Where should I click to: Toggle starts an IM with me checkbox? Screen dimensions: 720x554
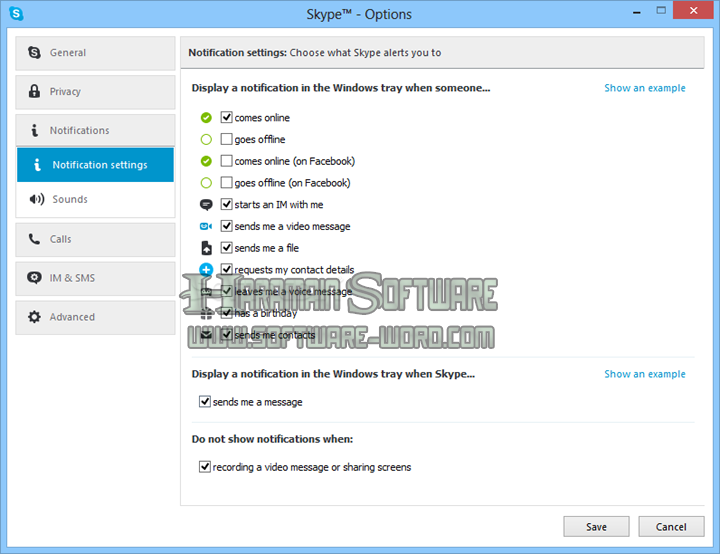coord(226,204)
